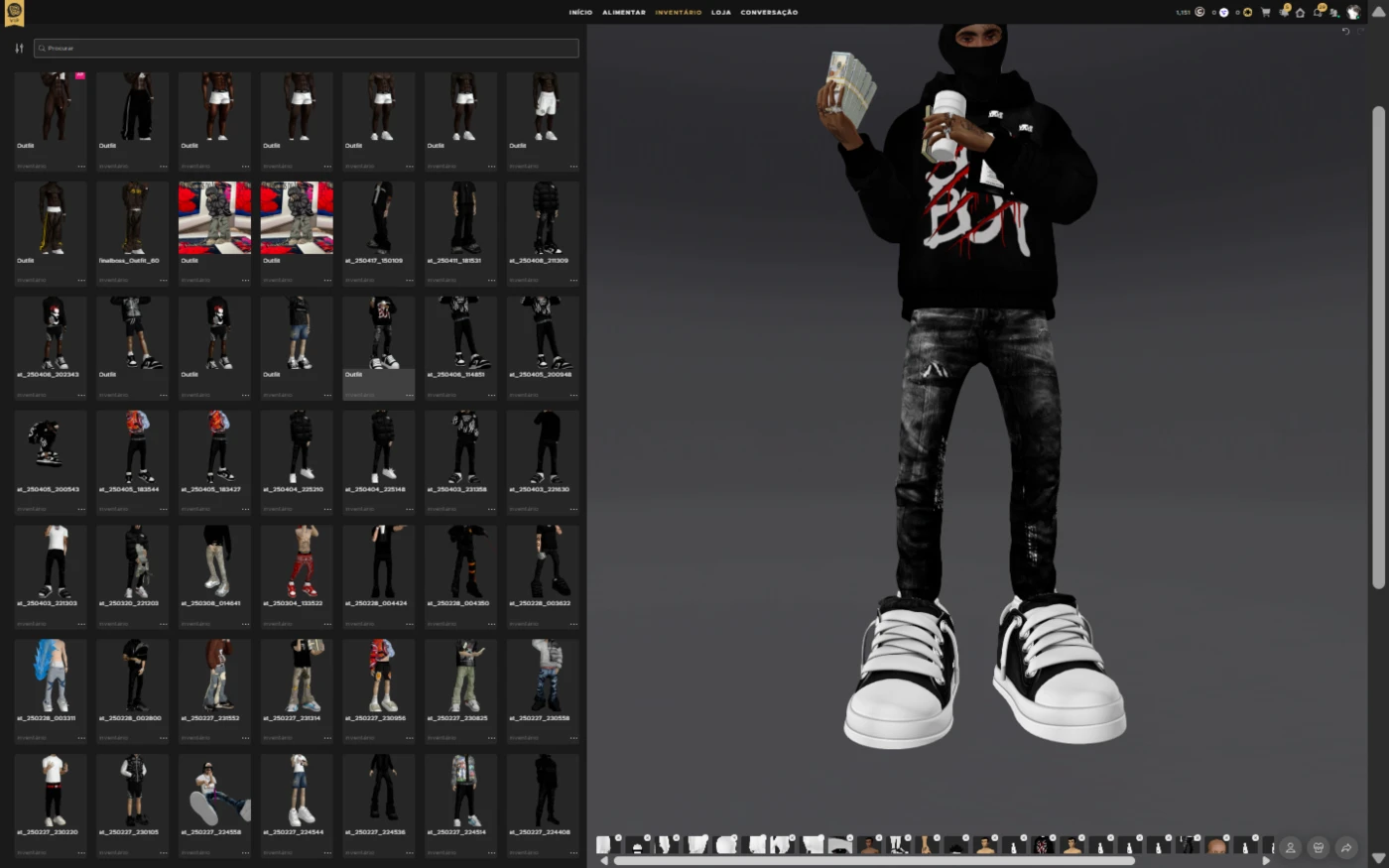Remove the black hair item with its x

[x=965, y=838]
